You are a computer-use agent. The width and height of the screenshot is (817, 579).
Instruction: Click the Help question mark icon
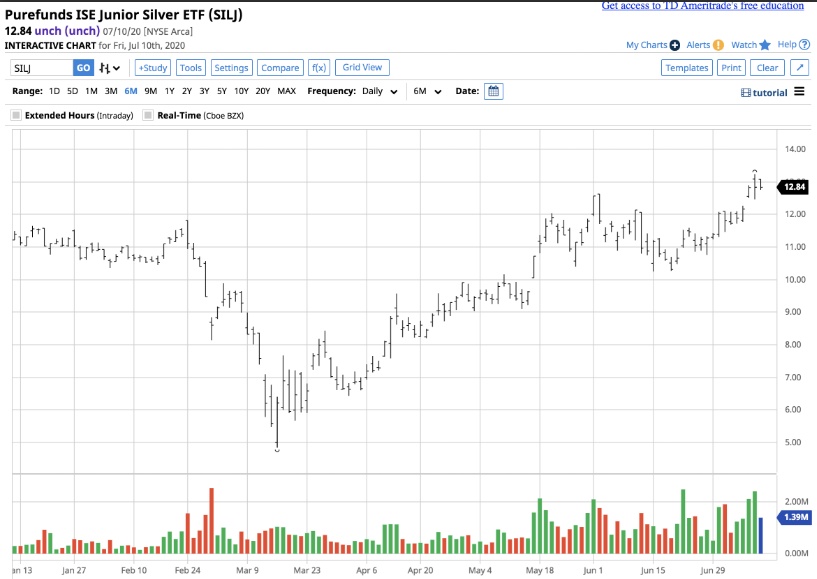click(x=804, y=45)
